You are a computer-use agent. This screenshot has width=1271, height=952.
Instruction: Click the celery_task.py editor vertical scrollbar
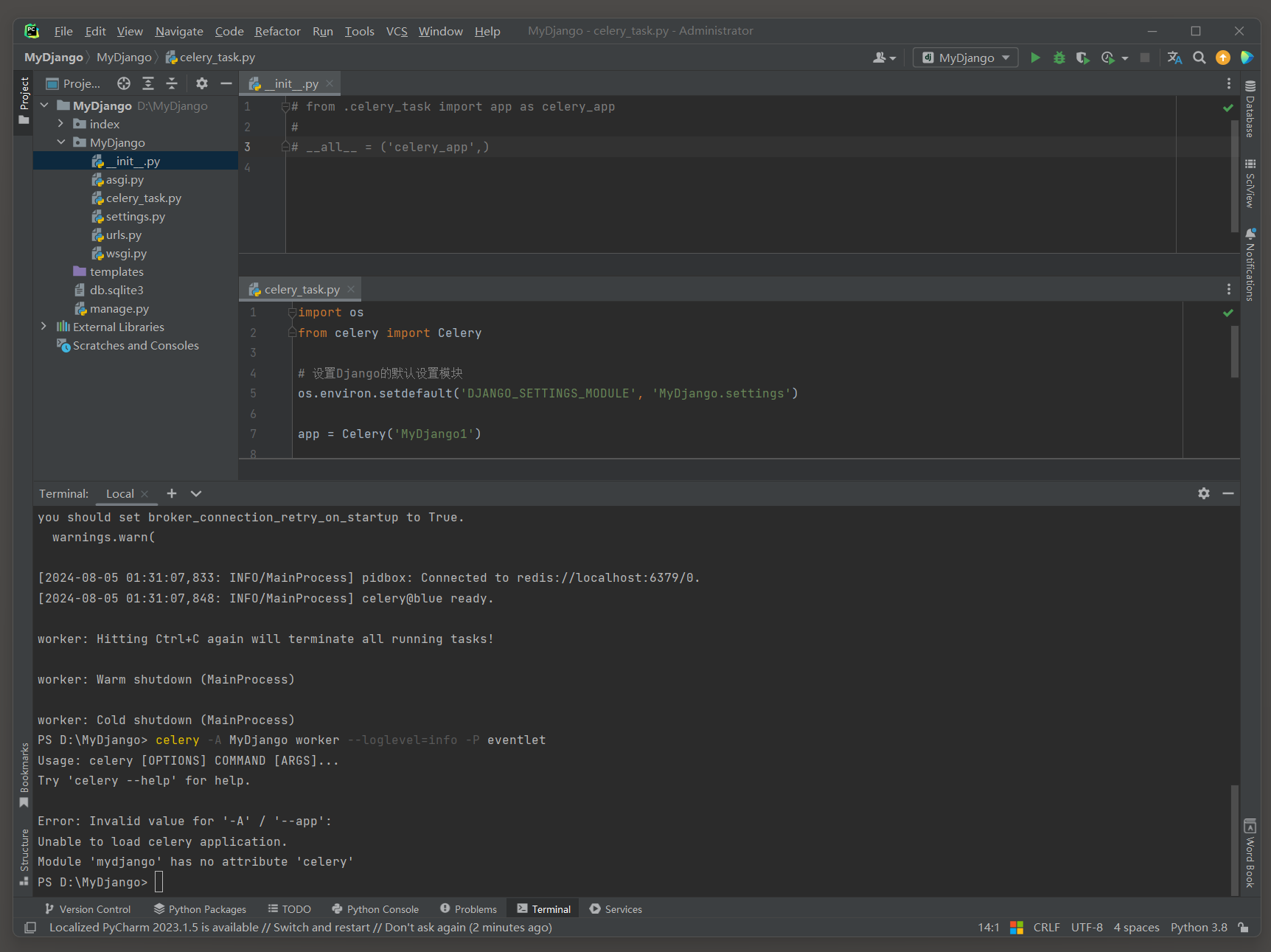click(x=1234, y=351)
